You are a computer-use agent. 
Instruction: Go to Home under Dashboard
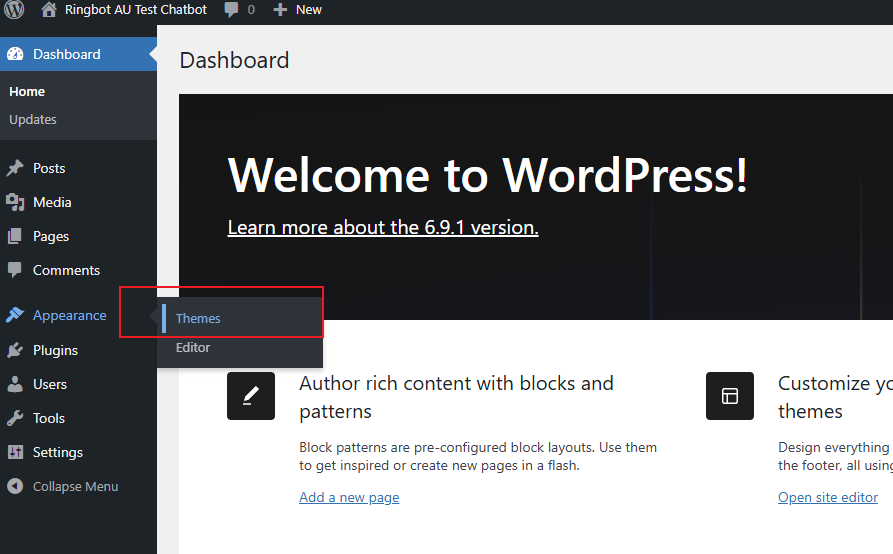pyautogui.click(x=27, y=92)
